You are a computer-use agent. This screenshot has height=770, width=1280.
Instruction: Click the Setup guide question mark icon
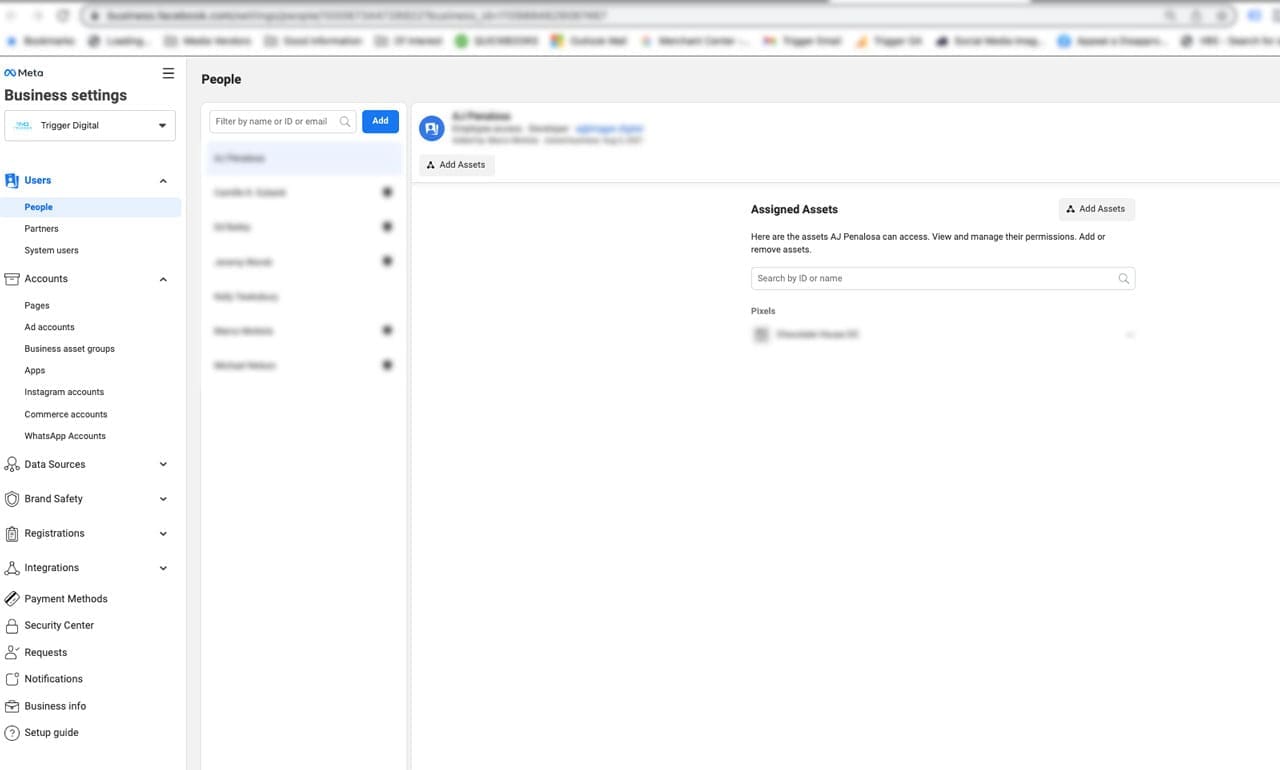tap(11, 732)
